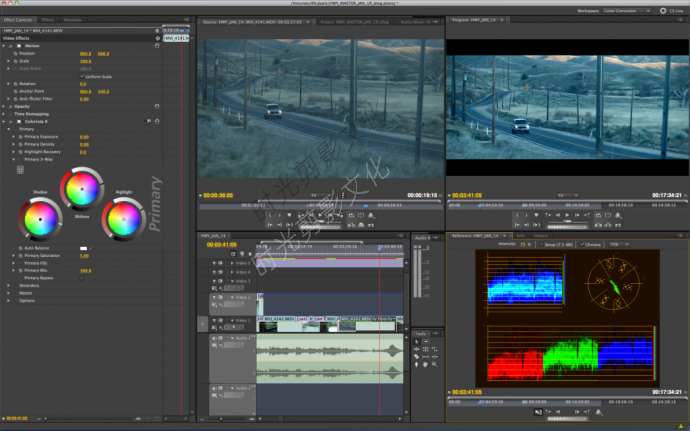Reset the Opacity effect
The image size is (690, 431).
click(x=157, y=106)
